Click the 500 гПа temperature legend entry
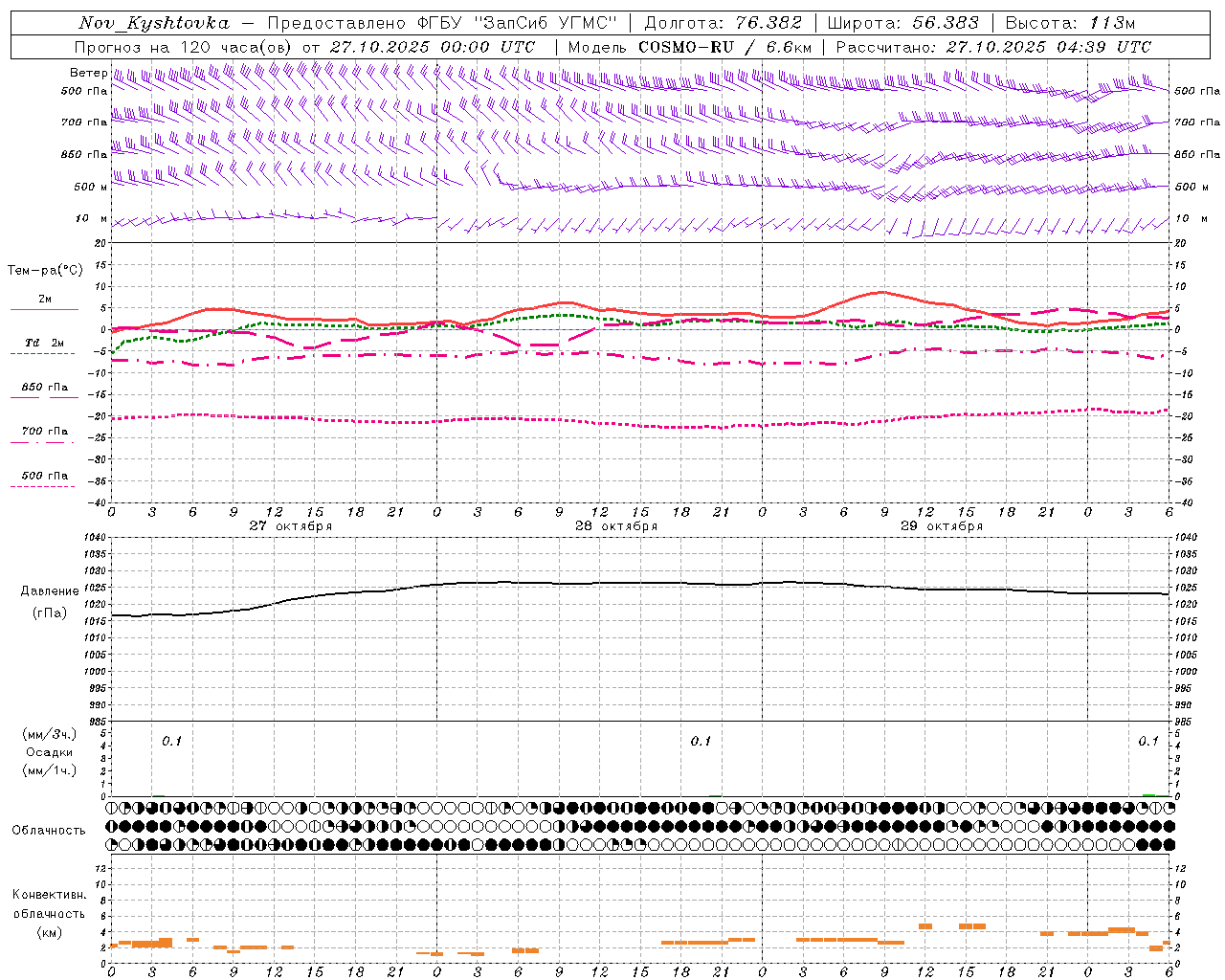1225x980 pixels. 45,476
